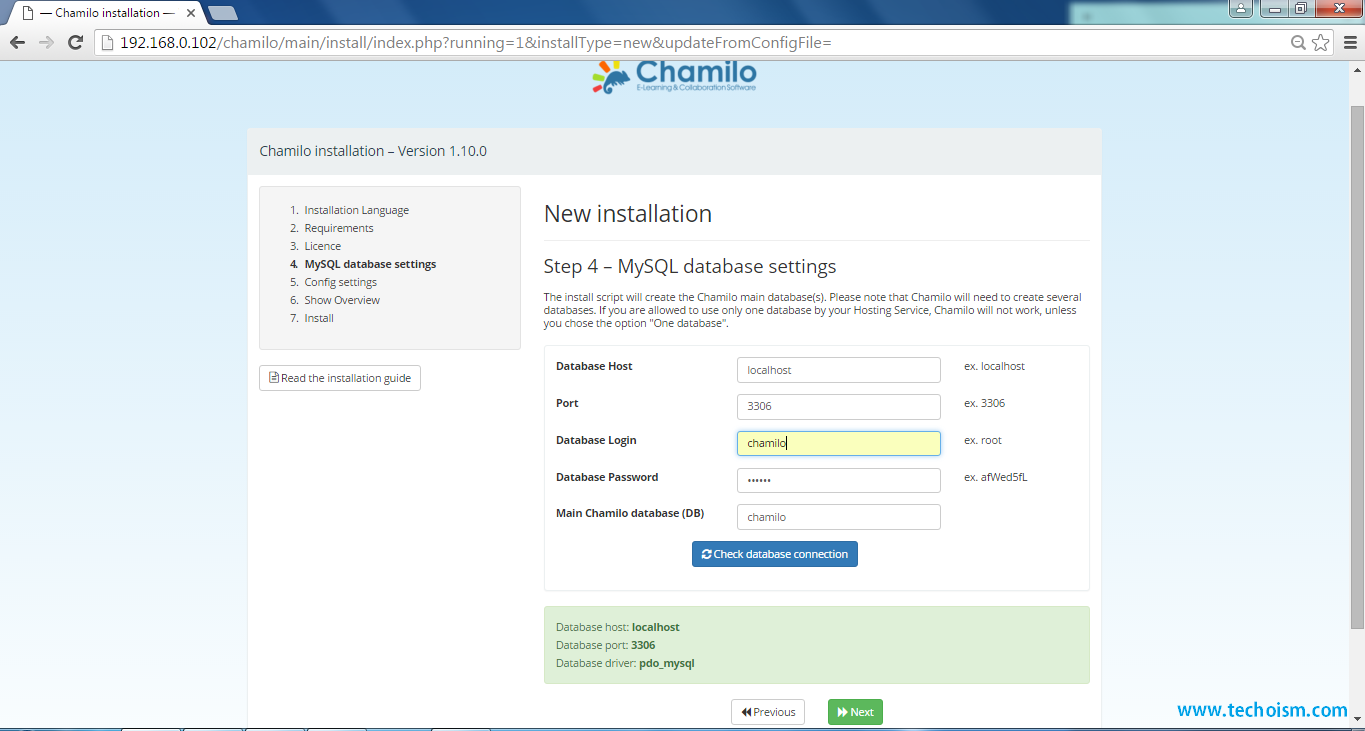Go to Previous installation step
The image size is (1365, 731).
pyautogui.click(x=768, y=712)
